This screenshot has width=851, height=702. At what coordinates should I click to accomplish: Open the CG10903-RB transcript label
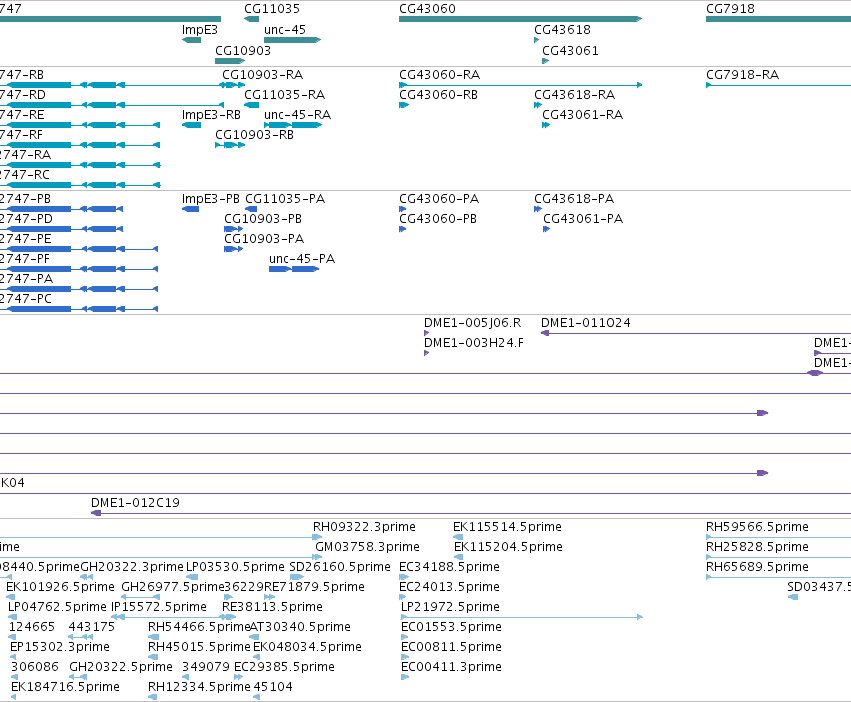pyautogui.click(x=254, y=135)
